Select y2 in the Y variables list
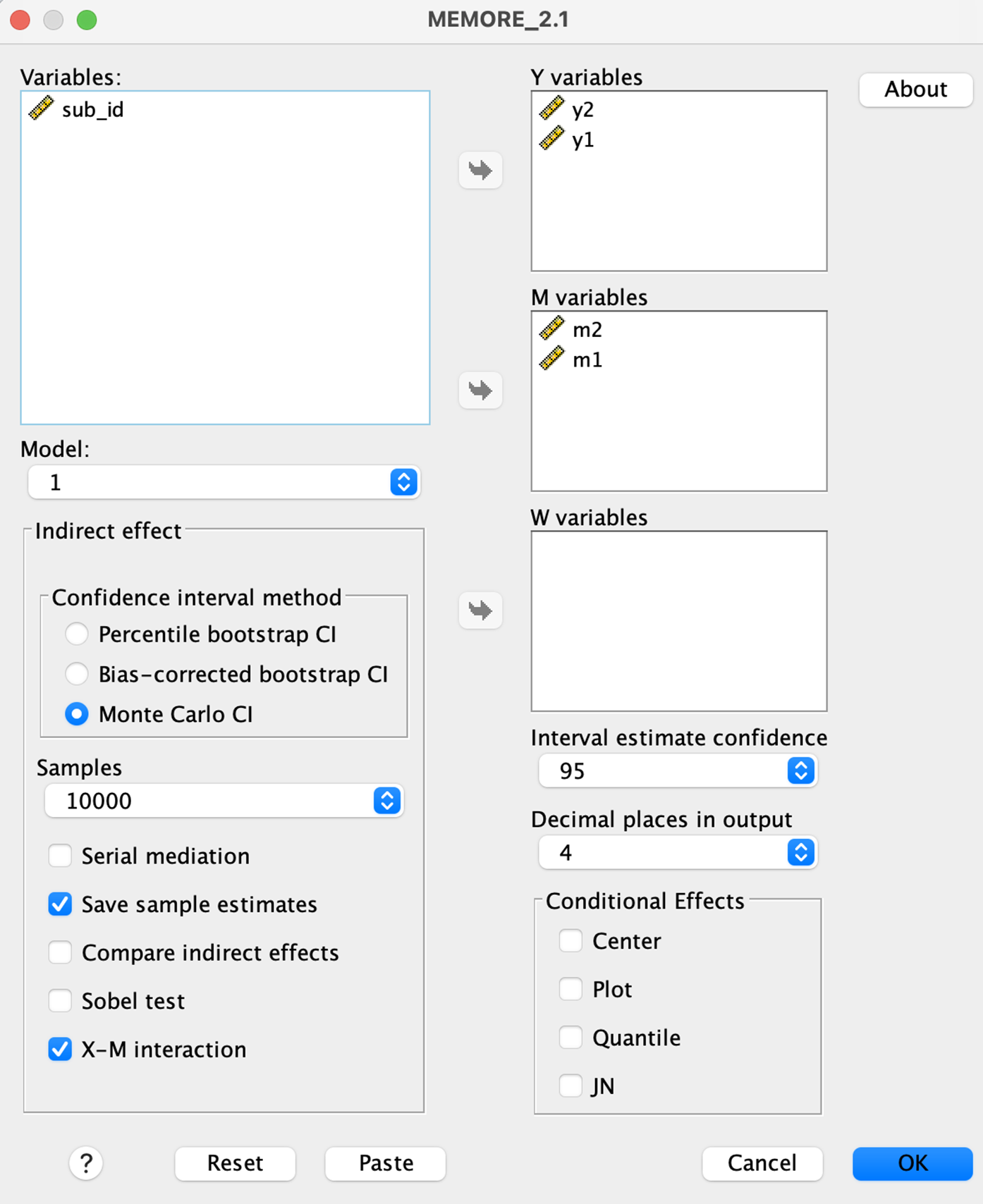Image resolution: width=983 pixels, height=1204 pixels. [568, 109]
